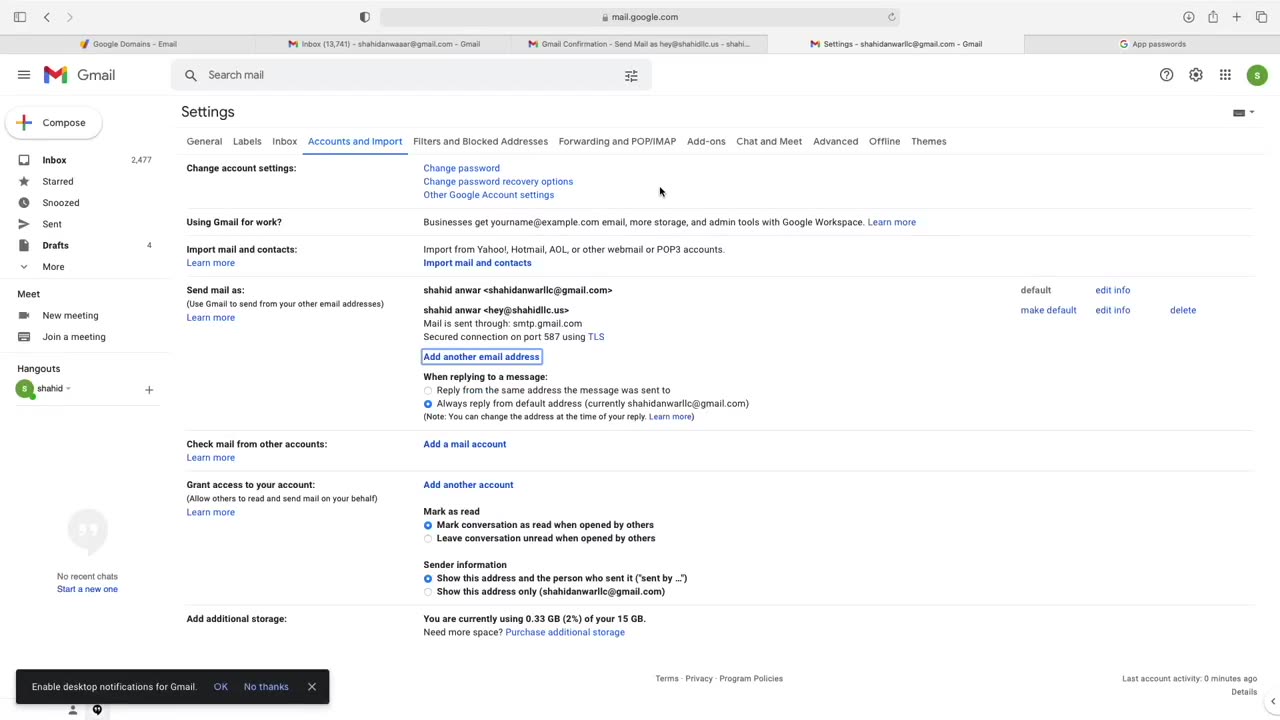This screenshot has width=1280, height=720.
Task: Select reply from the same address option
Action: pyautogui.click(x=428, y=391)
